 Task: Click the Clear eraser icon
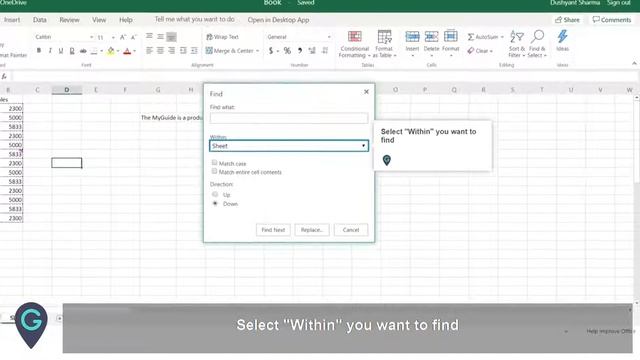(x=471, y=51)
